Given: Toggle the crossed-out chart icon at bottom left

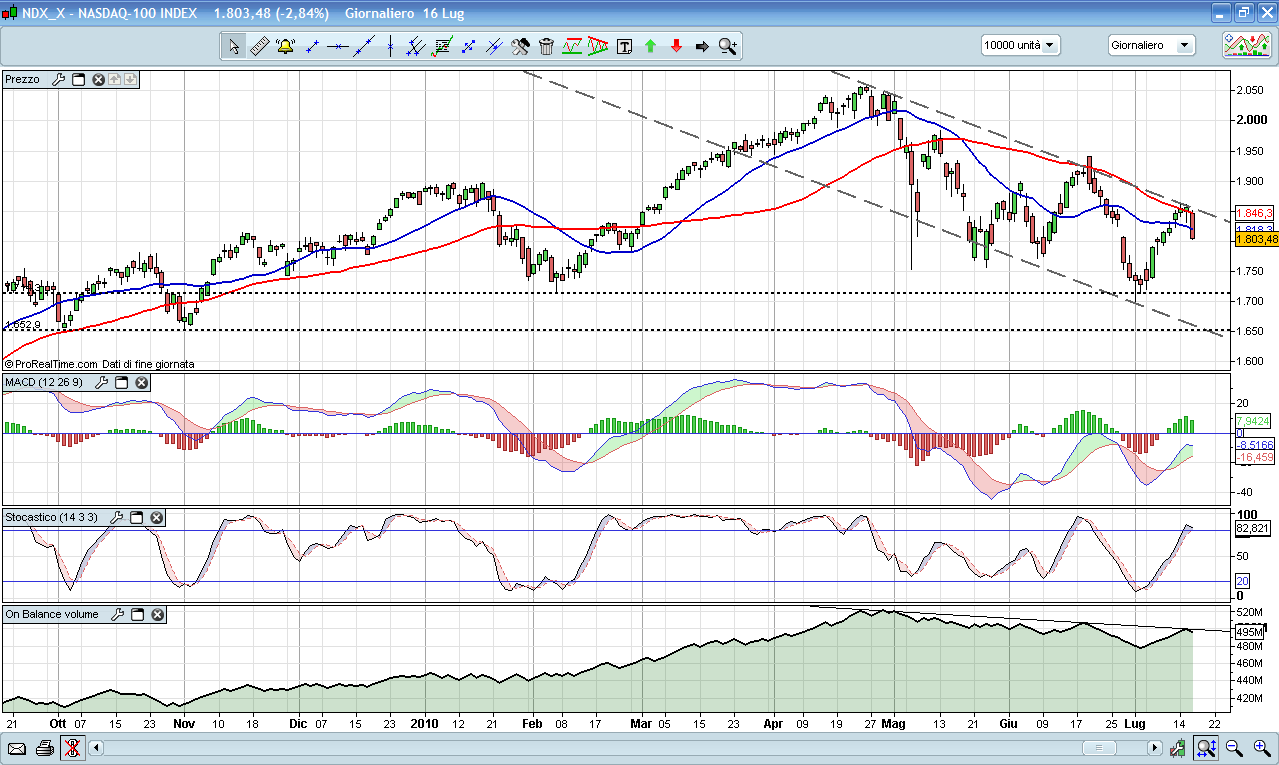Looking at the screenshot, I should [x=71, y=747].
